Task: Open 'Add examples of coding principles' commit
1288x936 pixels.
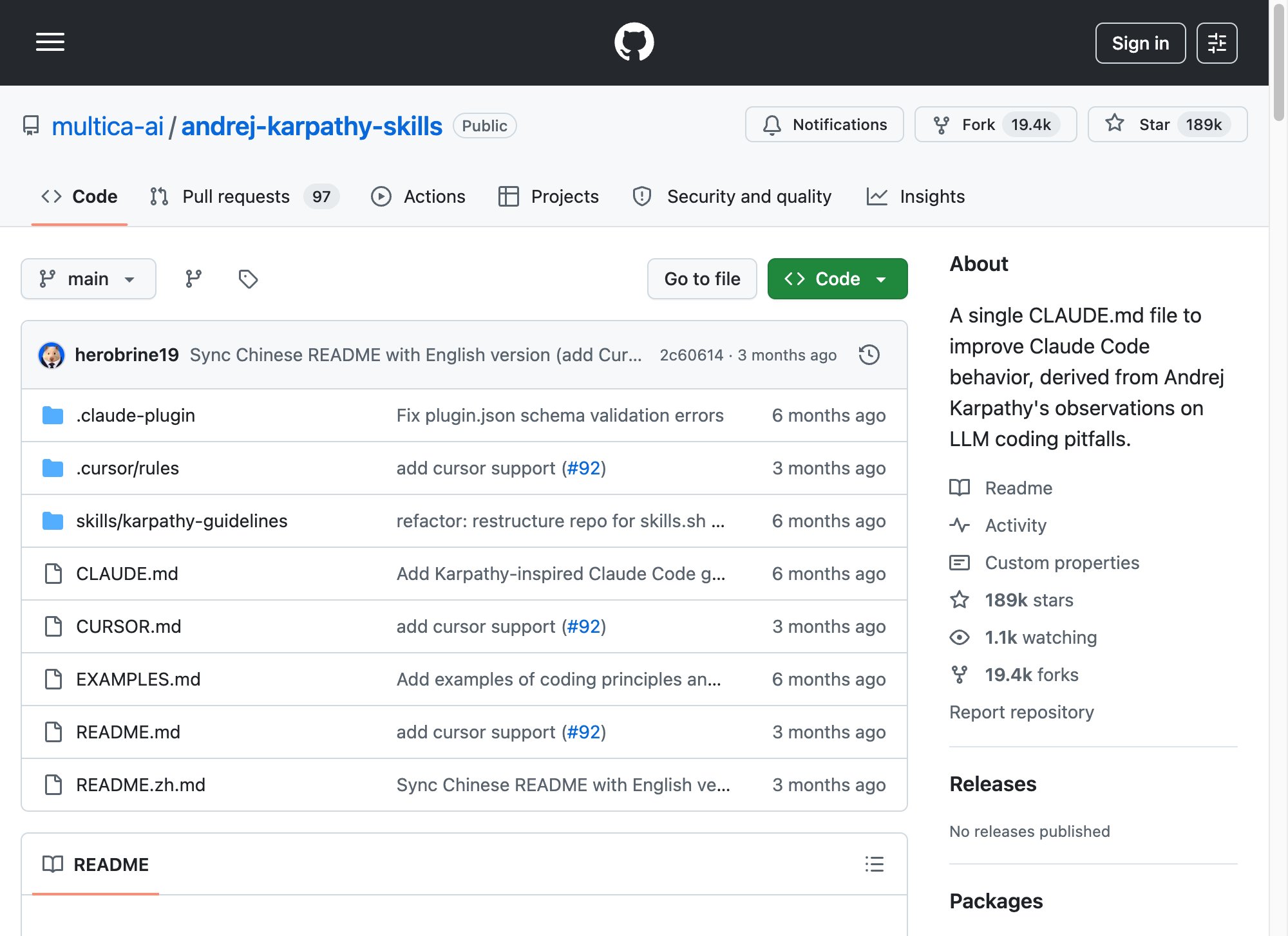Action: coord(559,679)
